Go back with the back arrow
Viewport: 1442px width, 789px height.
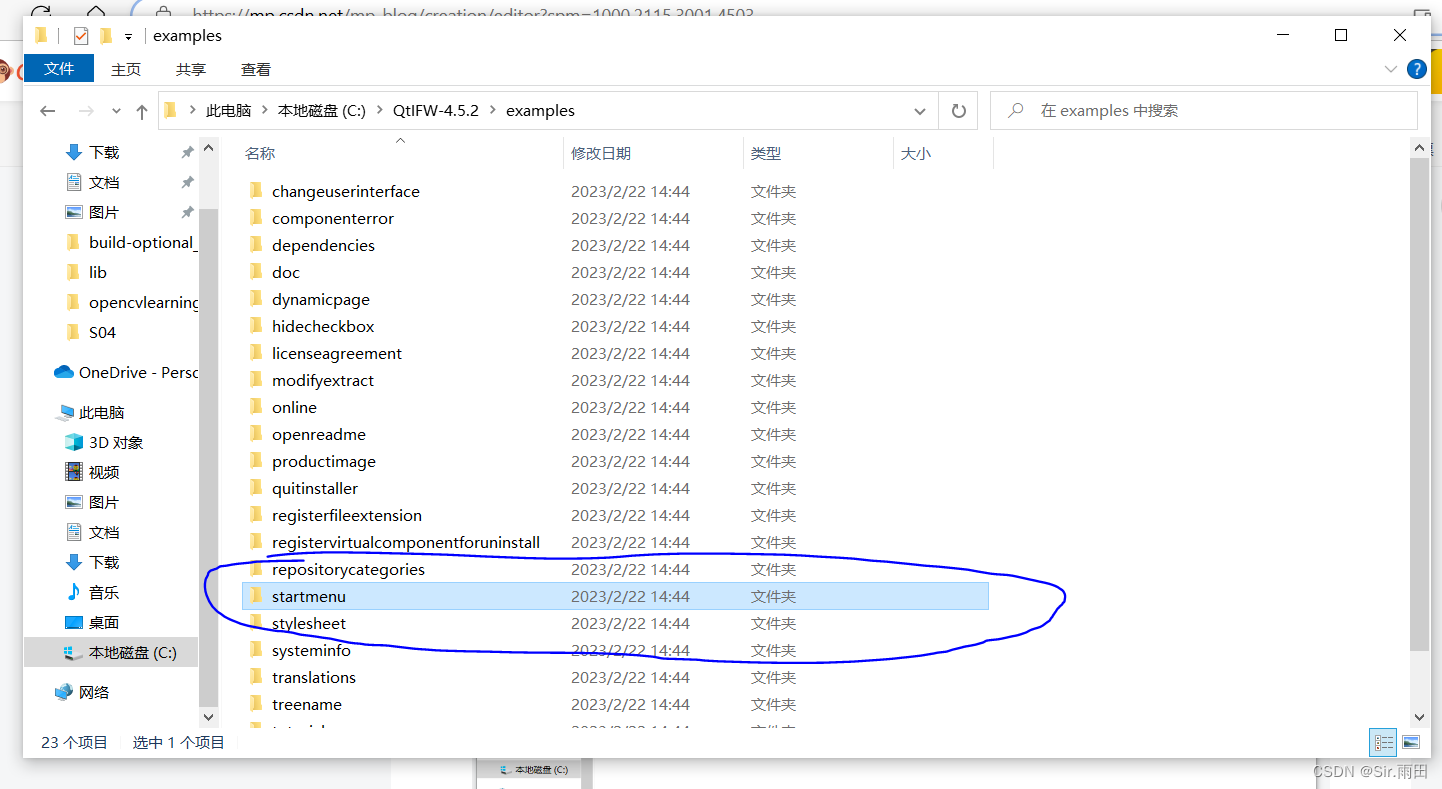[47, 111]
